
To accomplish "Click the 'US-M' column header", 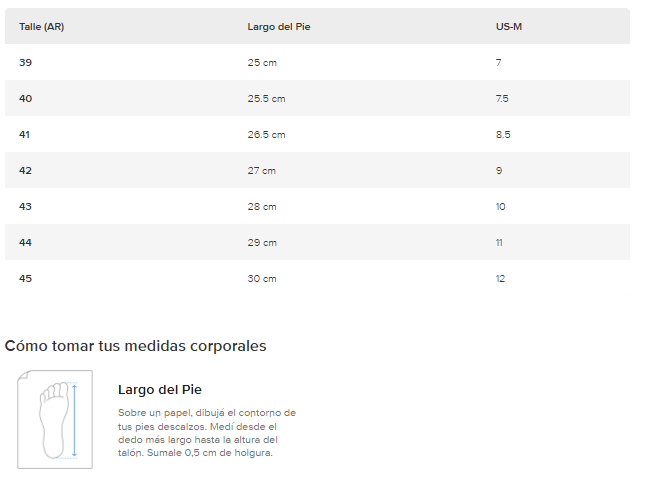I will [509, 26].
